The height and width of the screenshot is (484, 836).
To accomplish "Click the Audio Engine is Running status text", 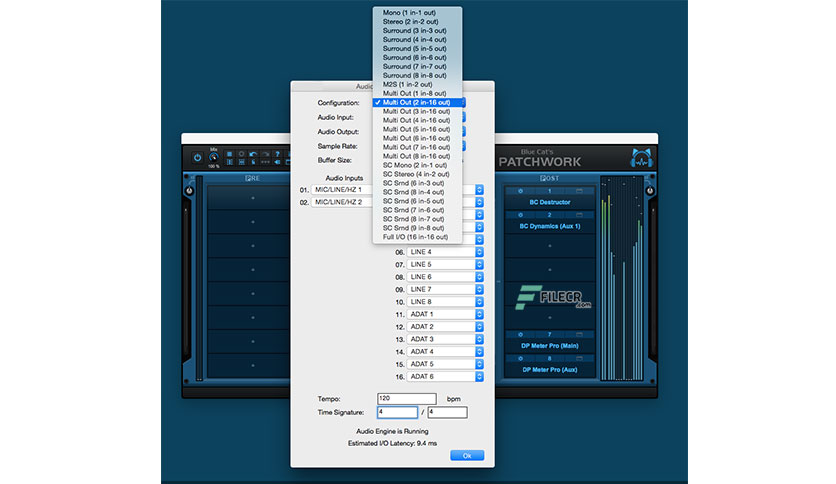I will (392, 431).
